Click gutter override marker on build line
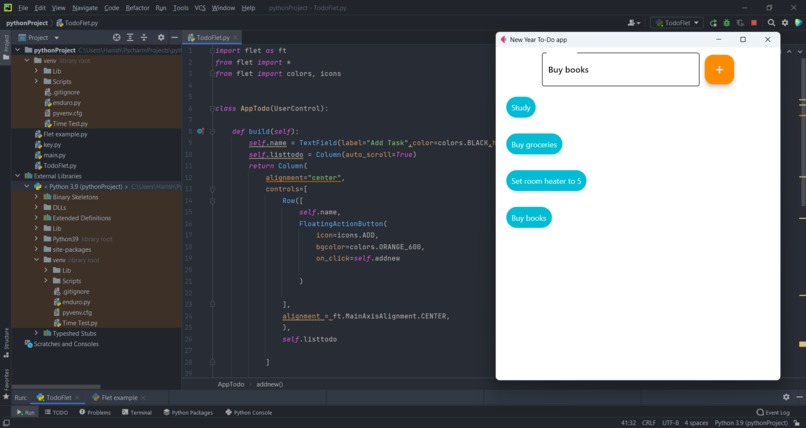The height and width of the screenshot is (428, 806). click(x=200, y=132)
